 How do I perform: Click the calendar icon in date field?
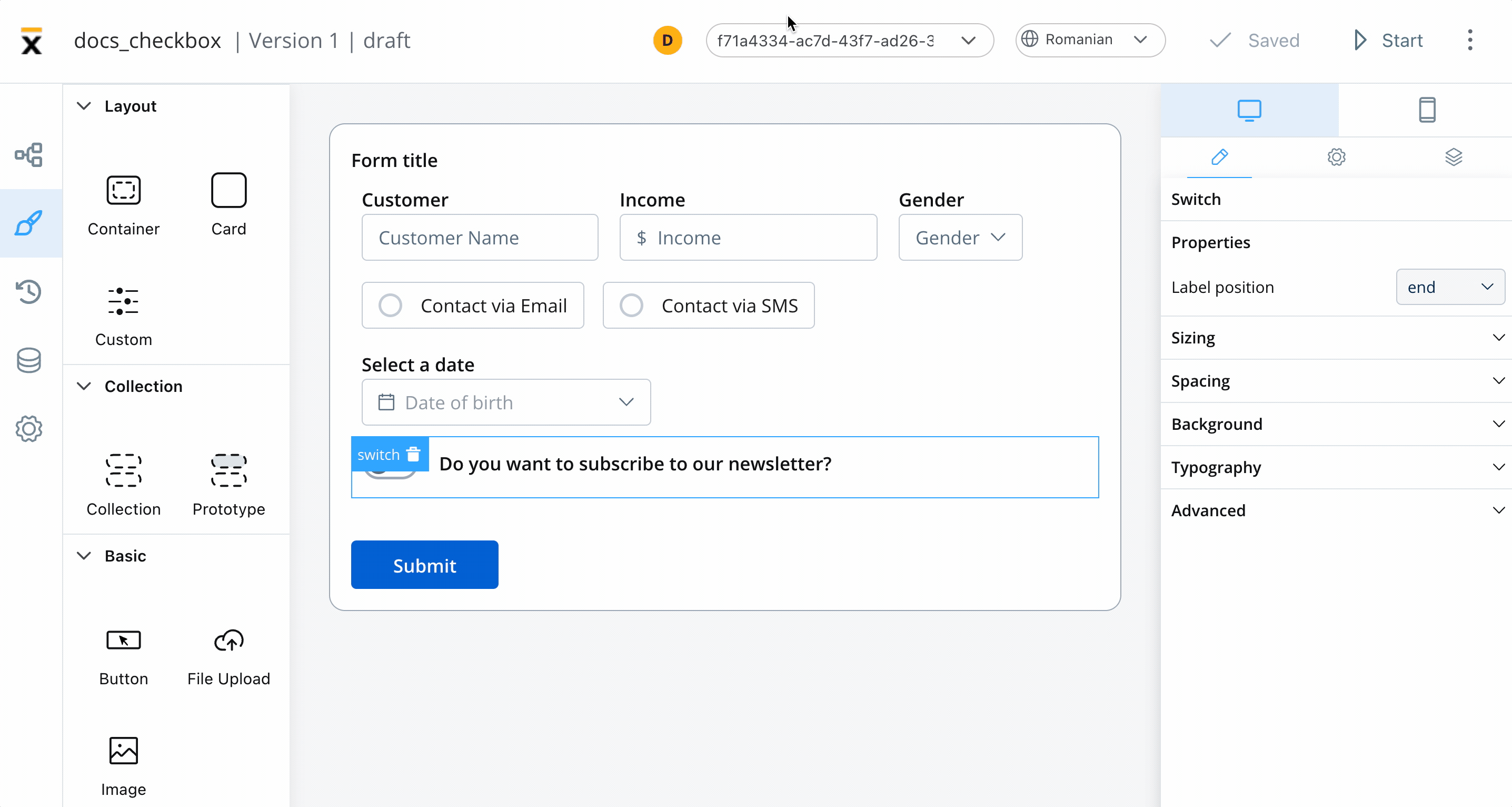386,402
